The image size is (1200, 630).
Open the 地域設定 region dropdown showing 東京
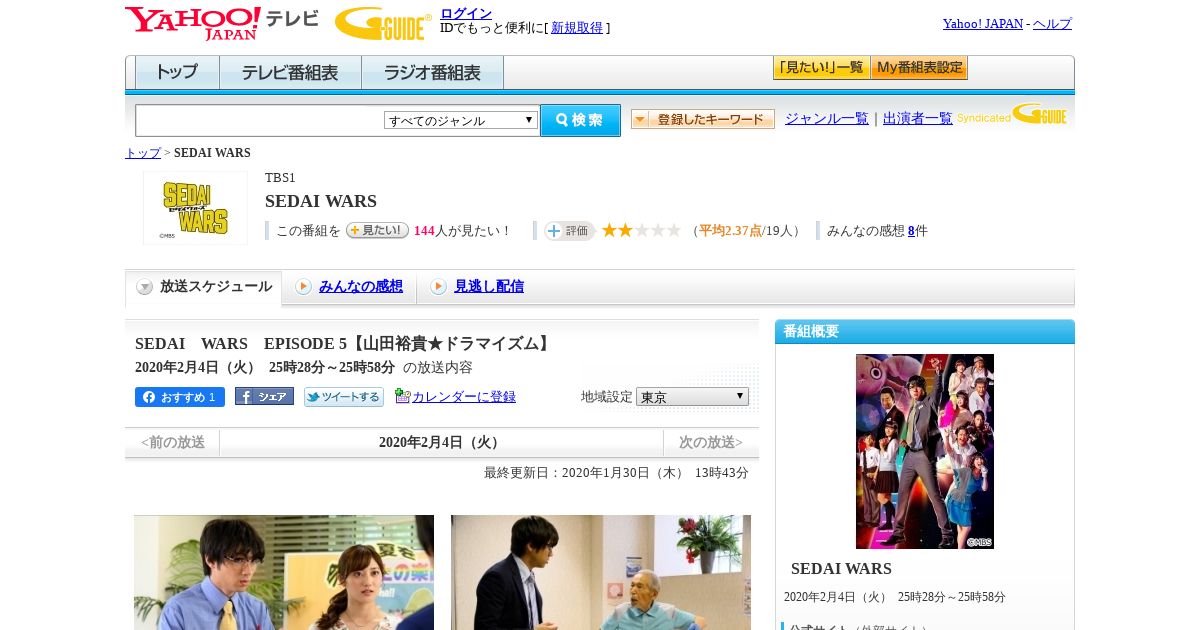(x=692, y=397)
